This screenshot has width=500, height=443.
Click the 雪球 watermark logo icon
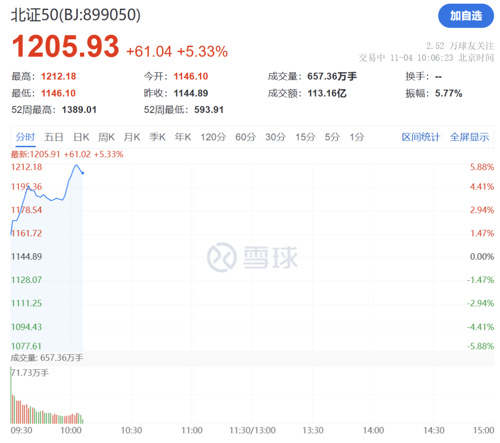click(222, 257)
